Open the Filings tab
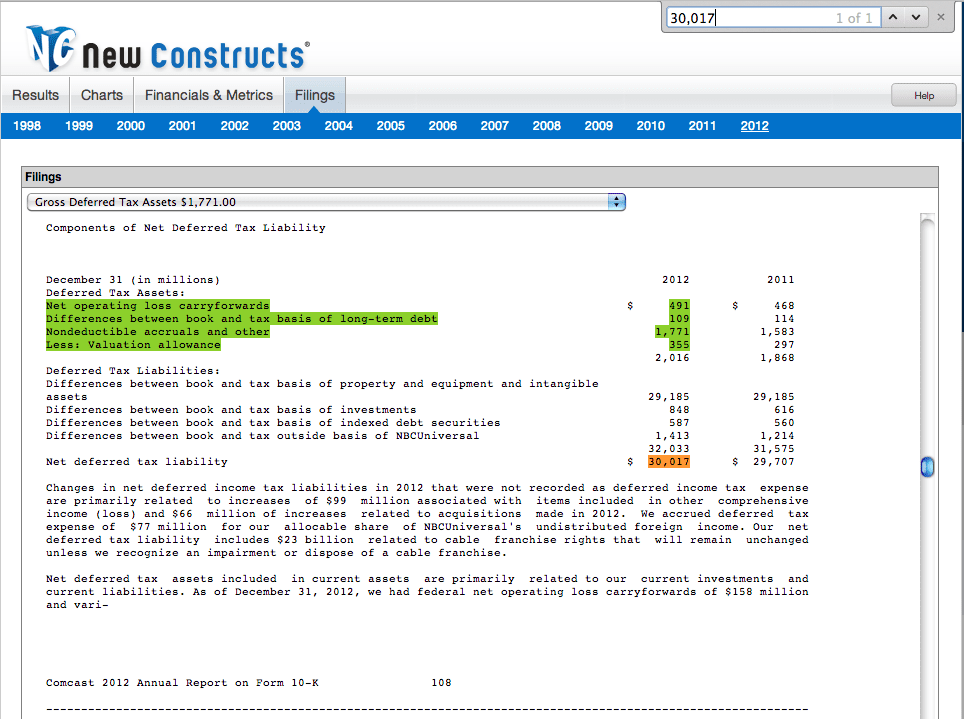Viewport: 964px width, 719px height. point(315,95)
